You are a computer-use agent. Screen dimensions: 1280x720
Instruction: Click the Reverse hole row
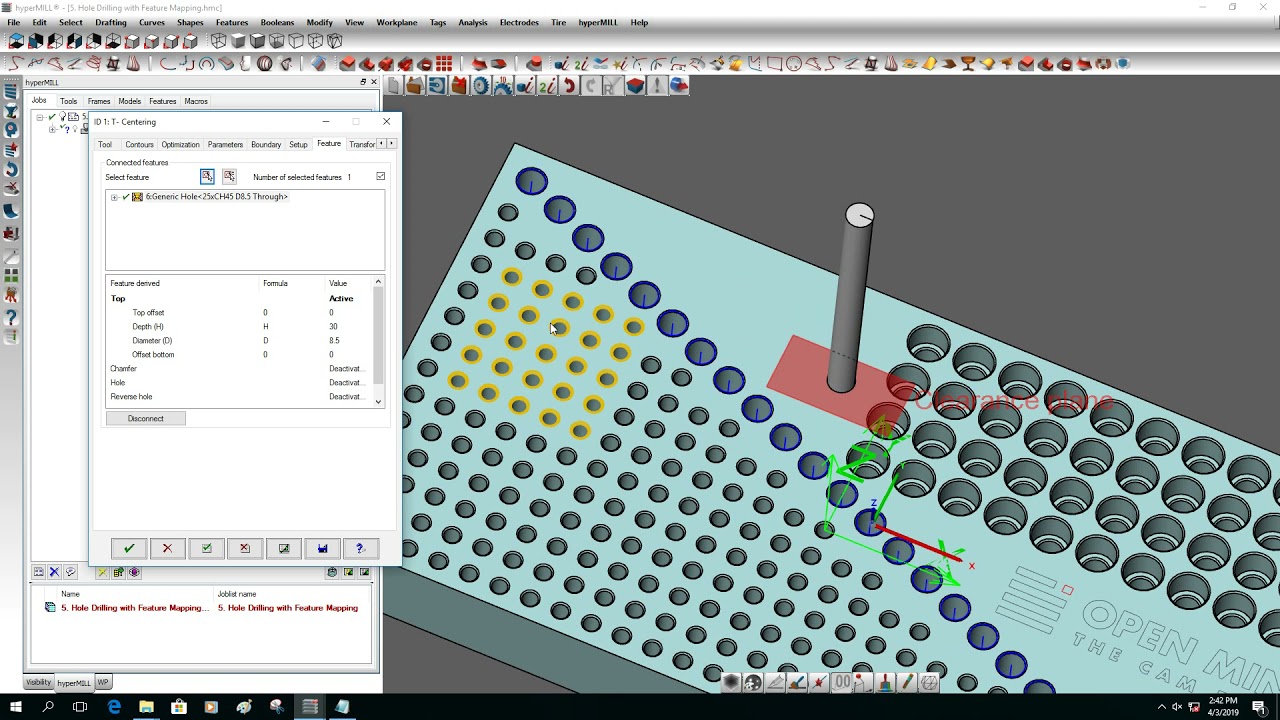coord(240,397)
